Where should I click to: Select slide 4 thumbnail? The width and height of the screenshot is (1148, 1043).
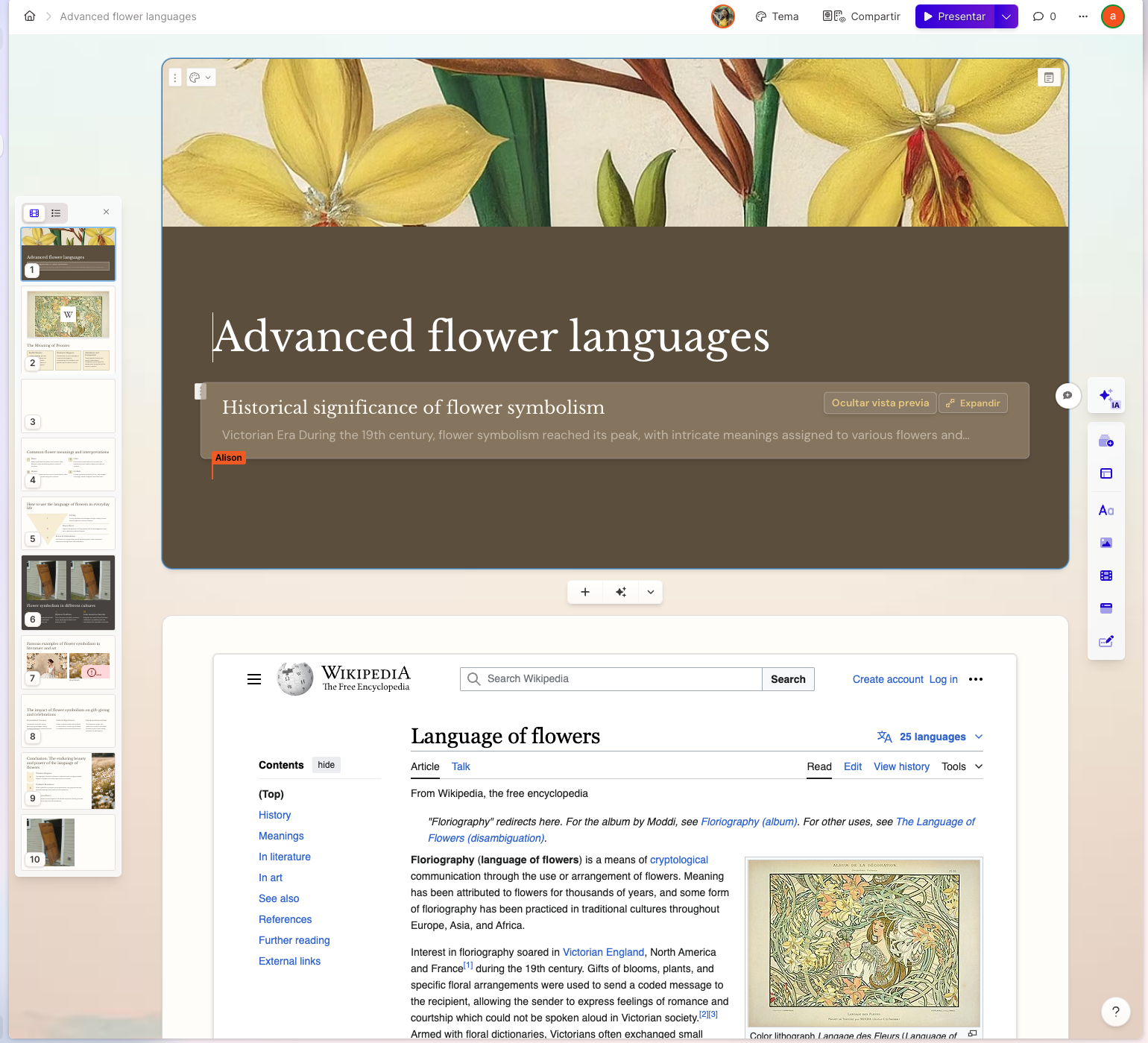tap(68, 464)
